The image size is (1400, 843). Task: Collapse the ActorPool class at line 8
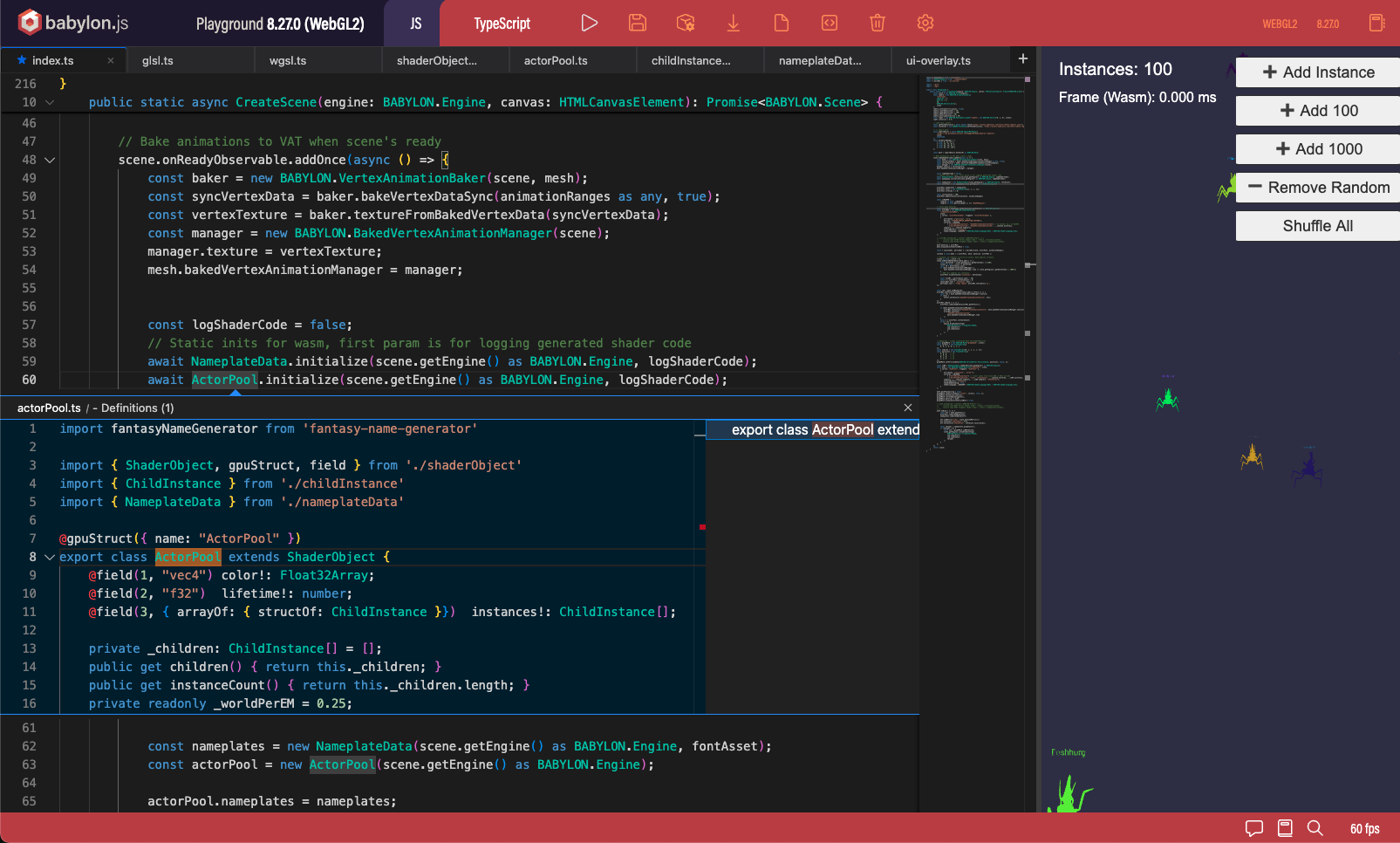pos(50,557)
